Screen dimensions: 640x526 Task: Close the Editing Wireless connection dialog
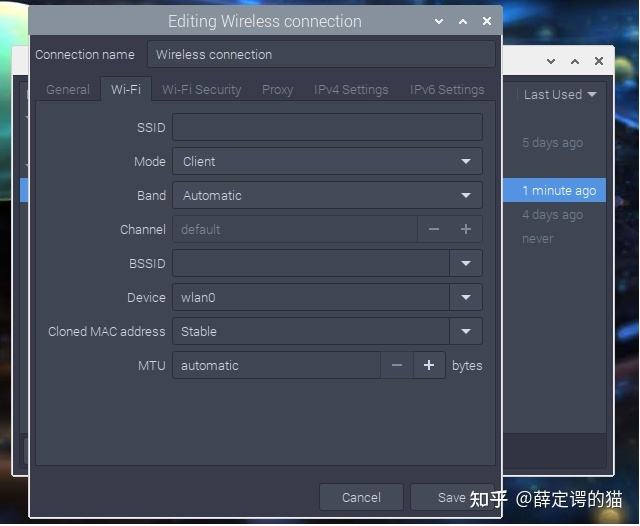487,21
